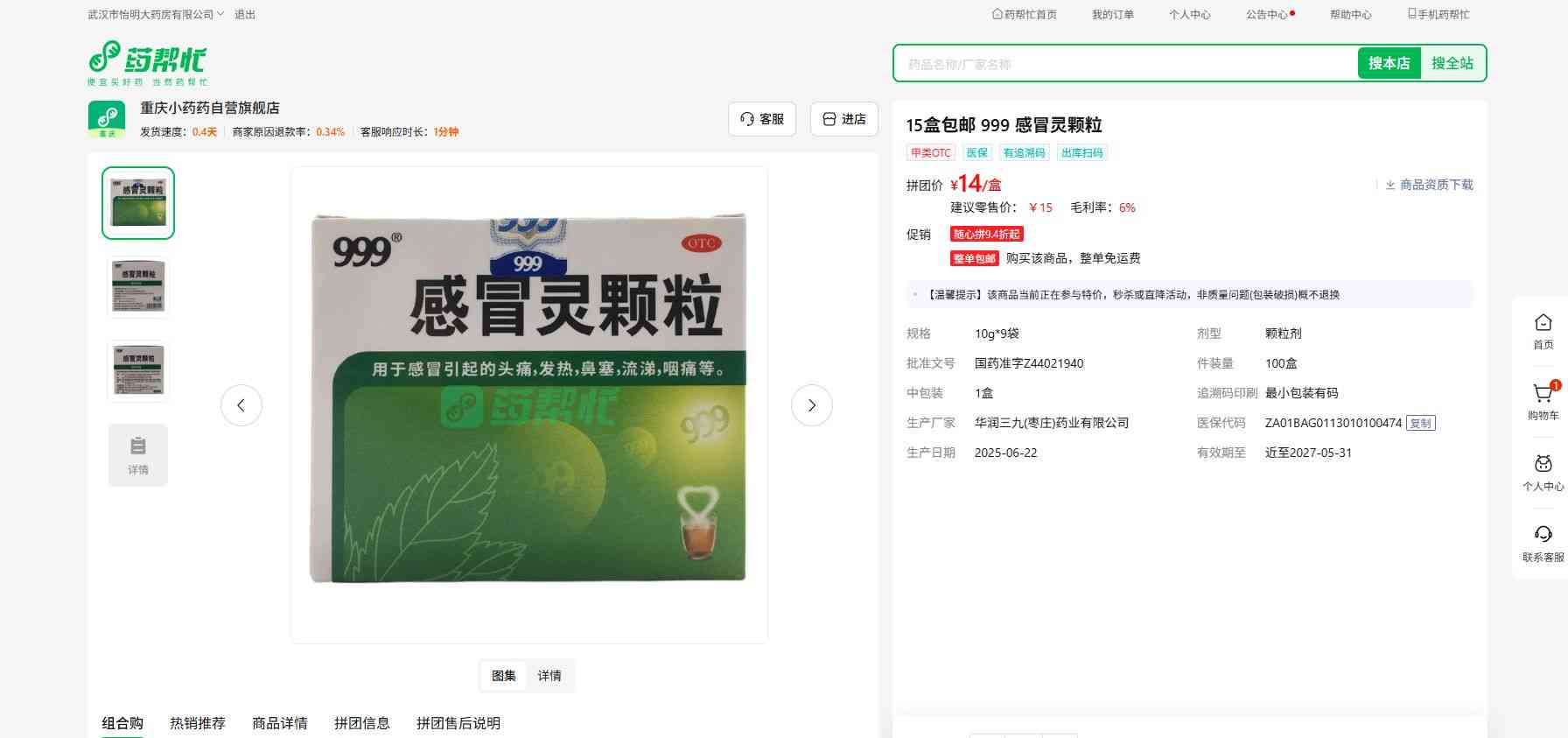This screenshot has width=1568, height=738.
Task: Click the 药帮忙 logo
Action: [147, 62]
